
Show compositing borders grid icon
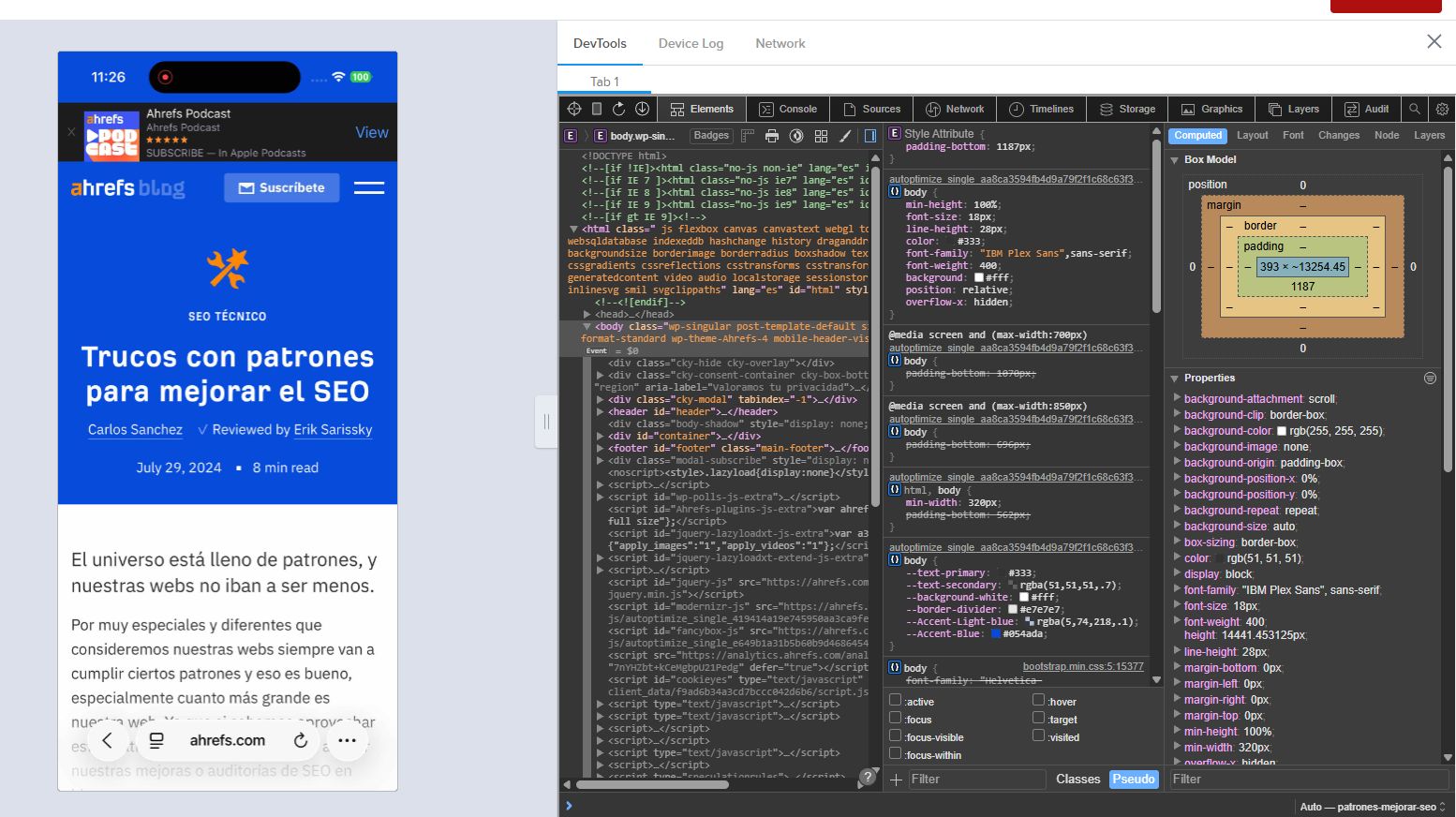coord(821,136)
